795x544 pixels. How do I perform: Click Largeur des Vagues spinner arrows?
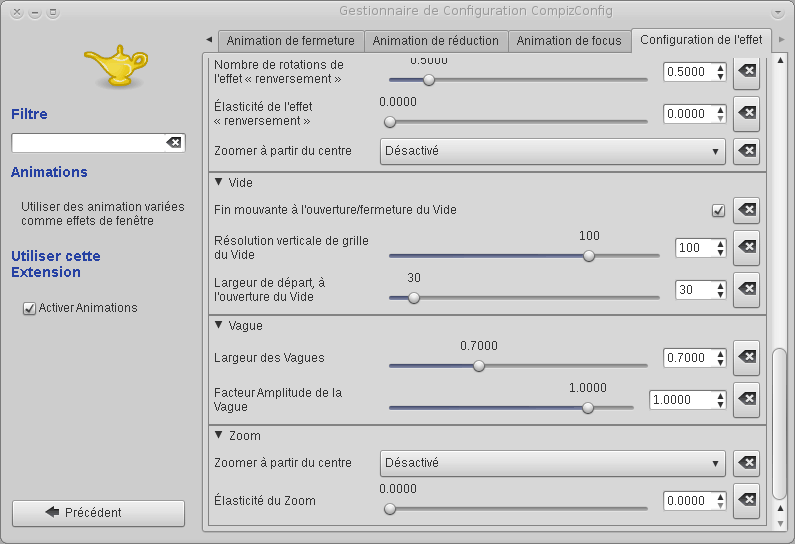(720, 358)
